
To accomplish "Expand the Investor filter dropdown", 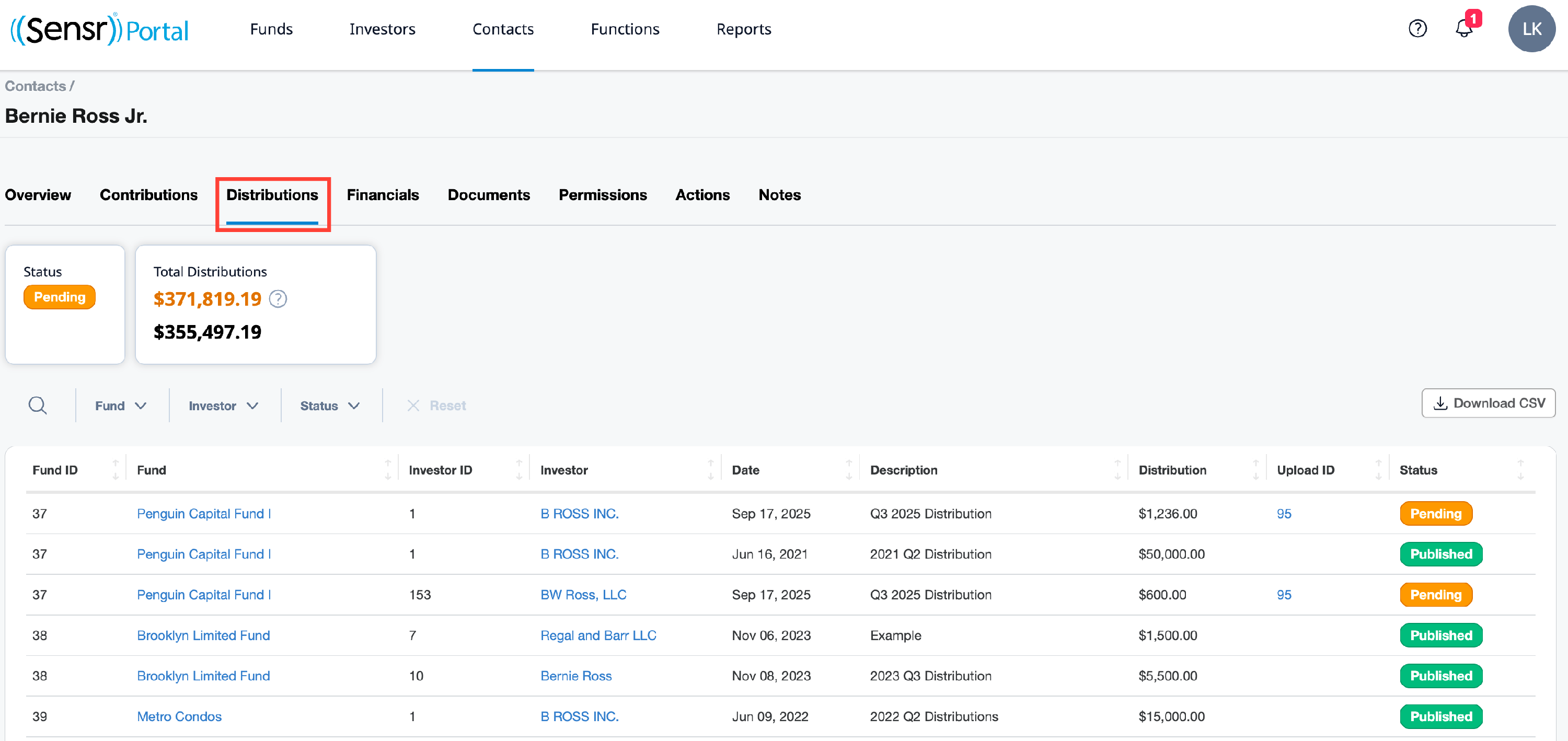I will click(x=223, y=406).
